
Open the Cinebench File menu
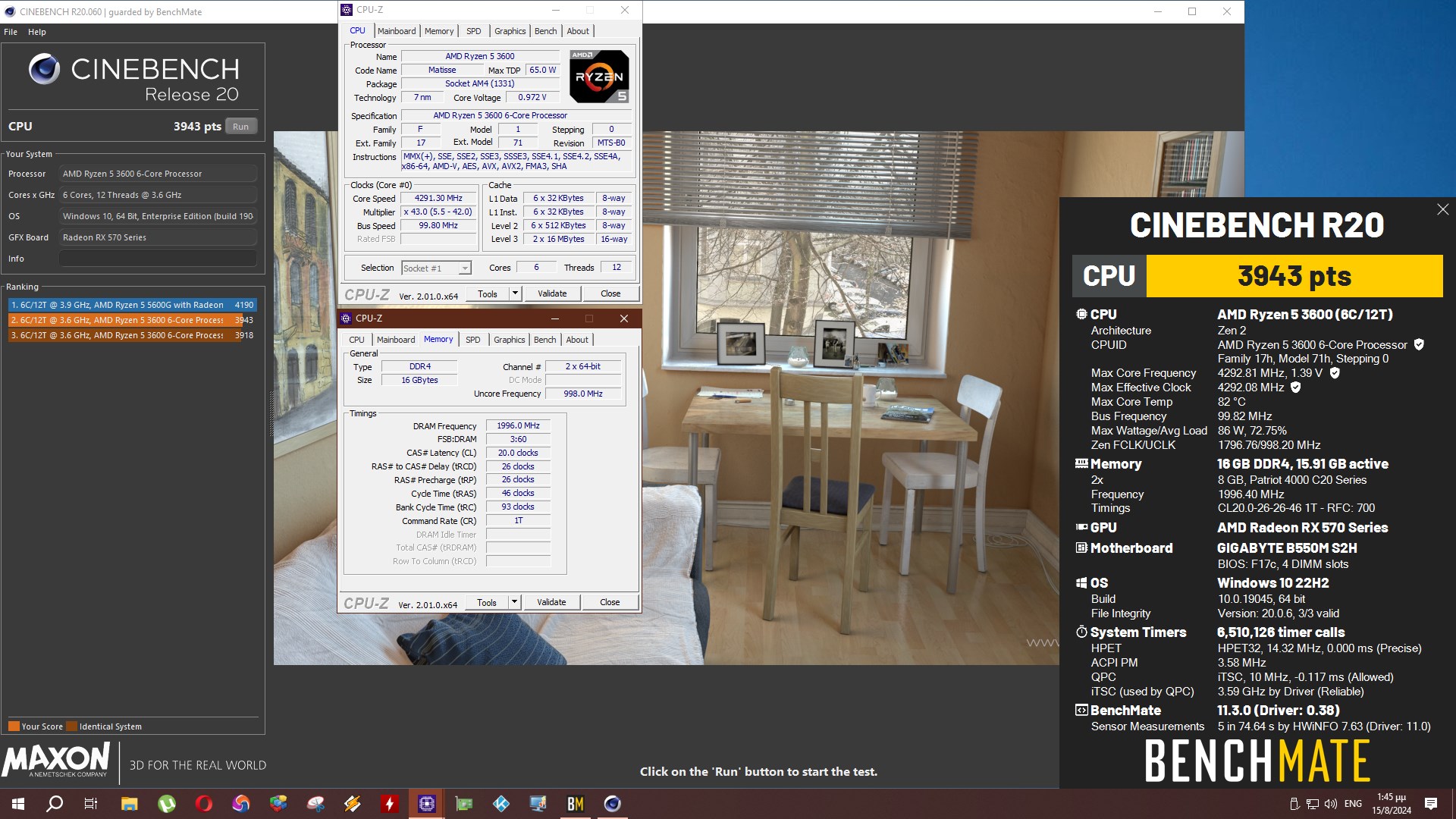click(11, 32)
